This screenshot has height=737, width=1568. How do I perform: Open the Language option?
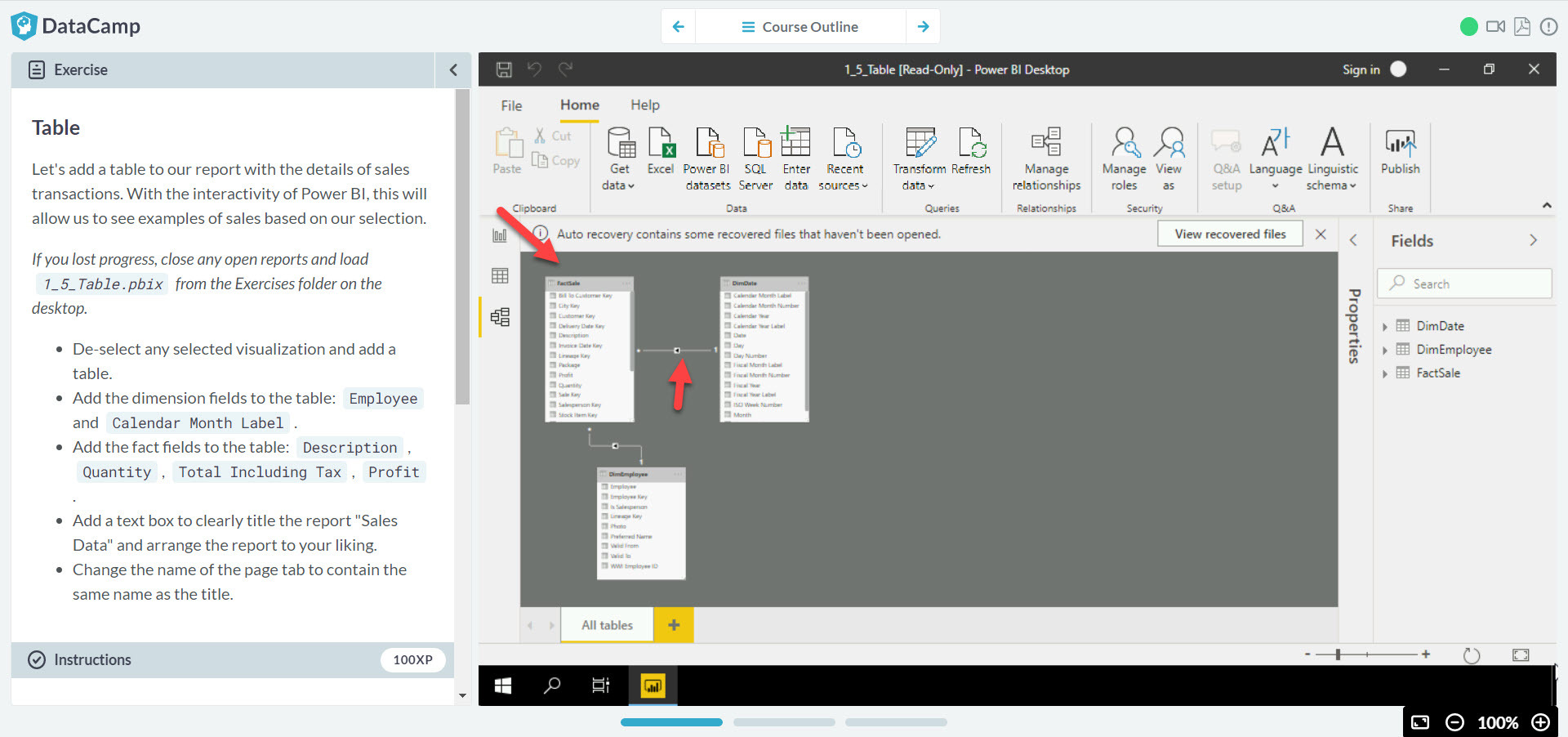tap(1275, 159)
